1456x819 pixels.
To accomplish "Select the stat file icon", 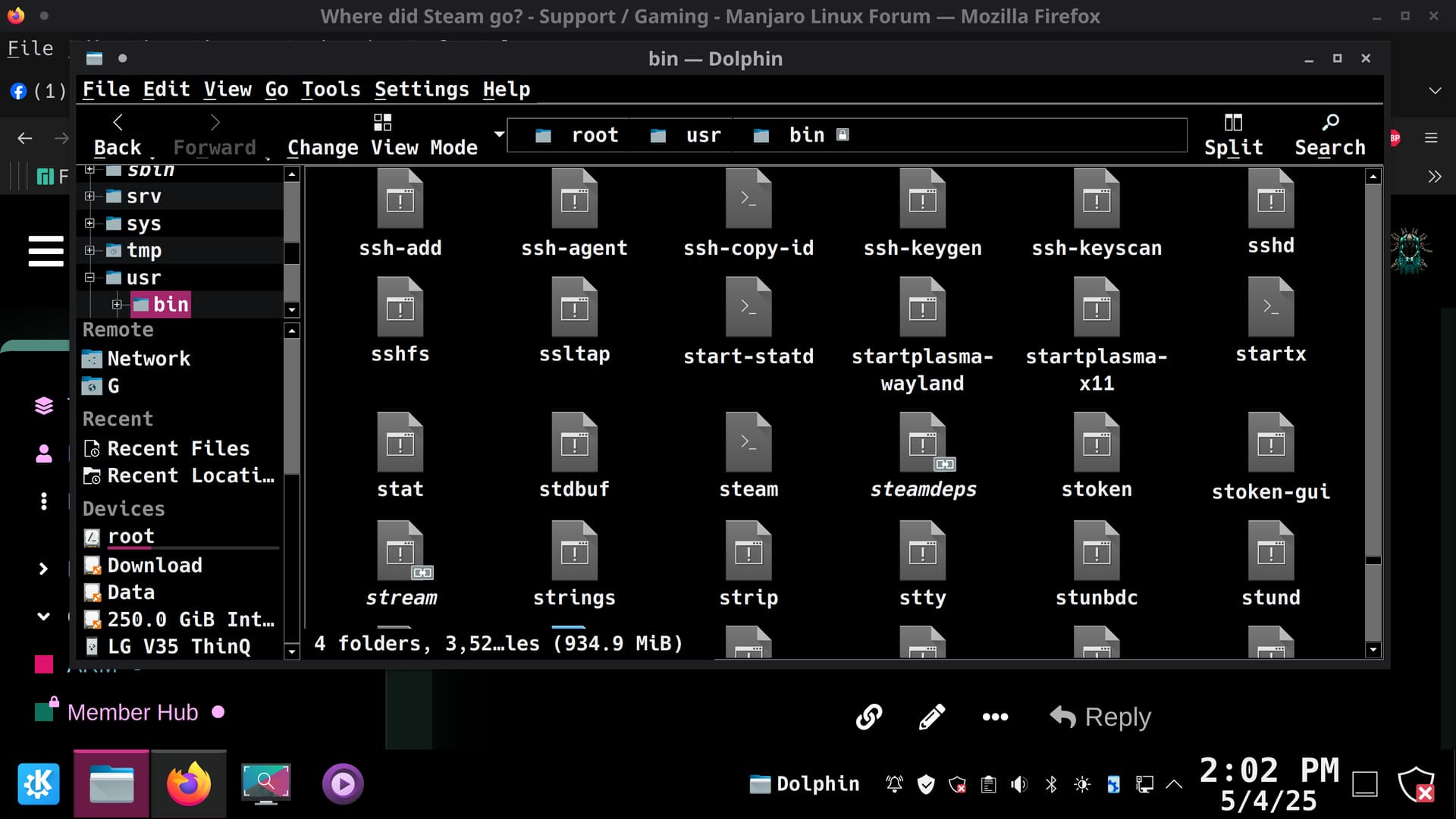I will (400, 442).
